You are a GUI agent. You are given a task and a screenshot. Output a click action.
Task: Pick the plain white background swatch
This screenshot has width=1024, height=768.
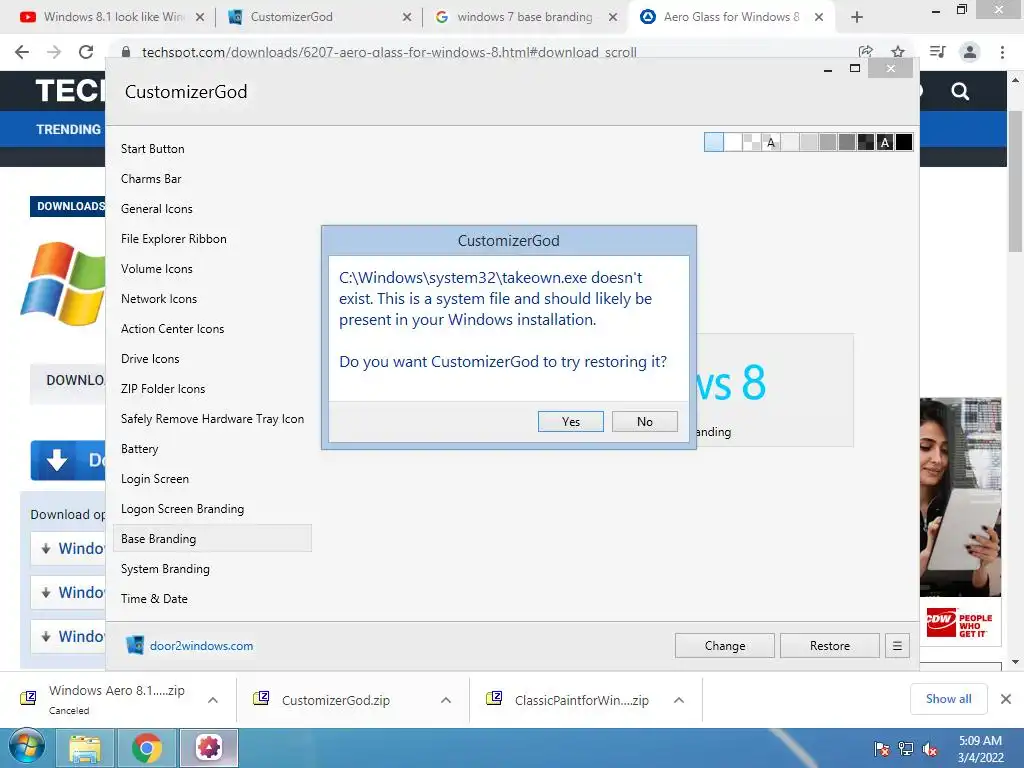click(x=733, y=142)
